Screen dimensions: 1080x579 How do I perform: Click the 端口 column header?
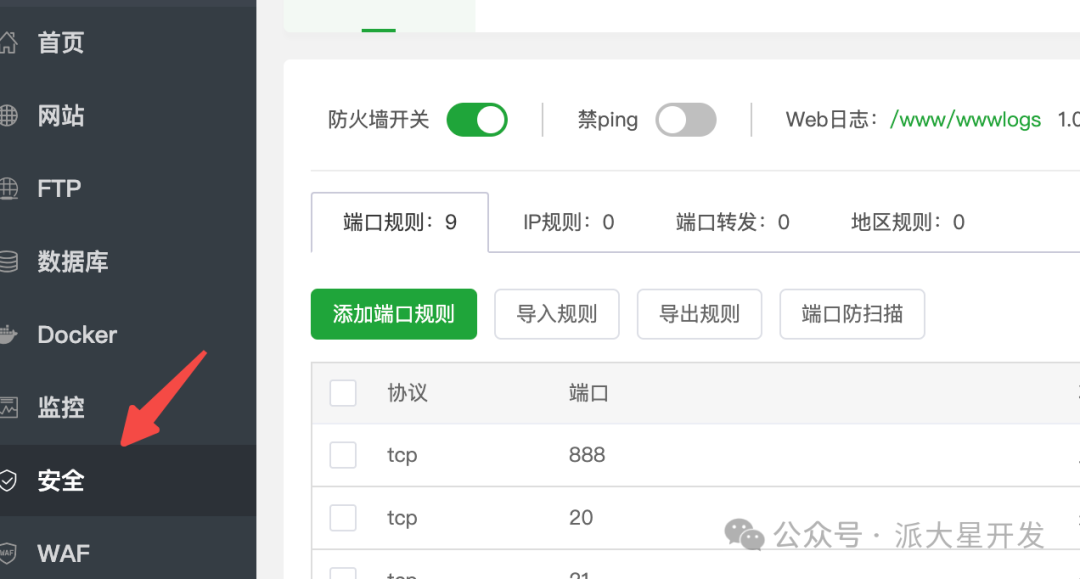pyautogui.click(x=589, y=393)
